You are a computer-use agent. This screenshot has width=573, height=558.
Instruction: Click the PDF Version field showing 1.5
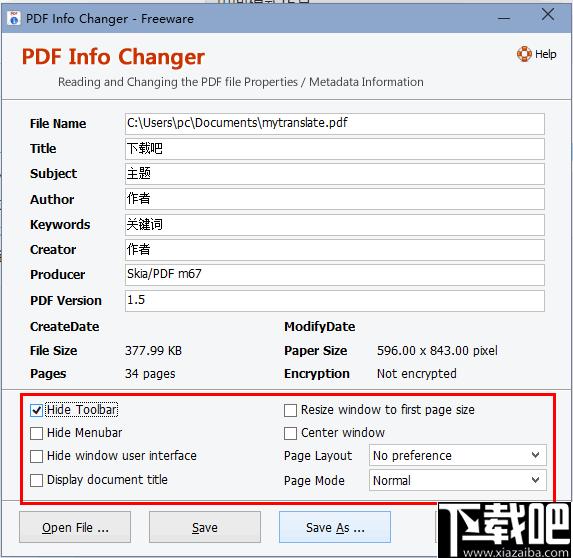[334, 301]
